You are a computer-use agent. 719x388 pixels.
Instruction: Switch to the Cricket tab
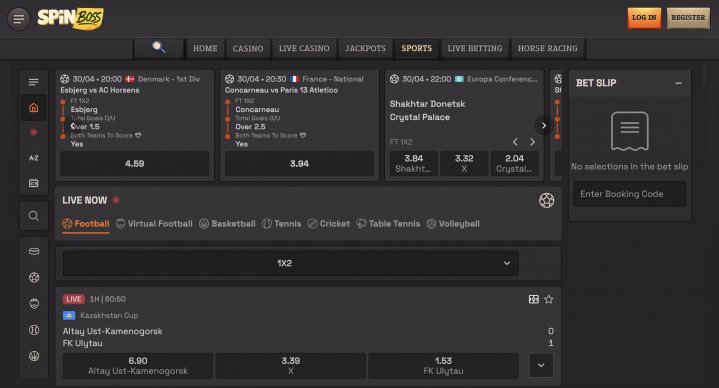(x=328, y=224)
